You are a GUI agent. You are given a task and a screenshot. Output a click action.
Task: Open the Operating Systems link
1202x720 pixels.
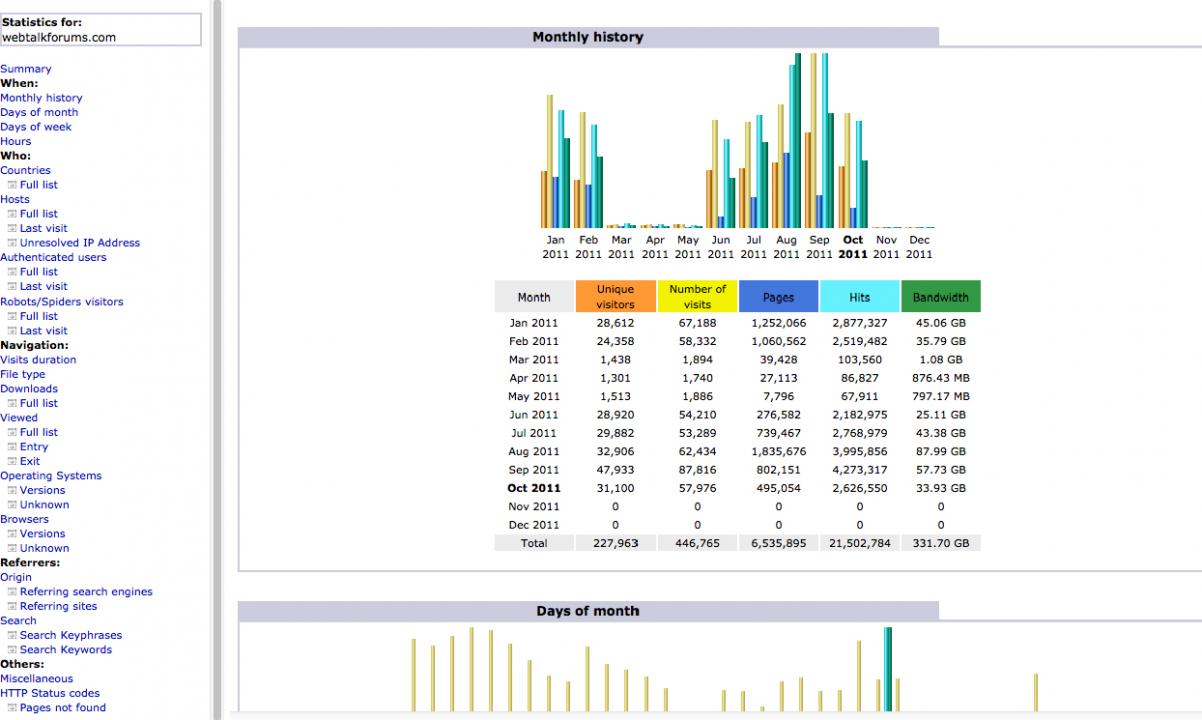pos(51,476)
